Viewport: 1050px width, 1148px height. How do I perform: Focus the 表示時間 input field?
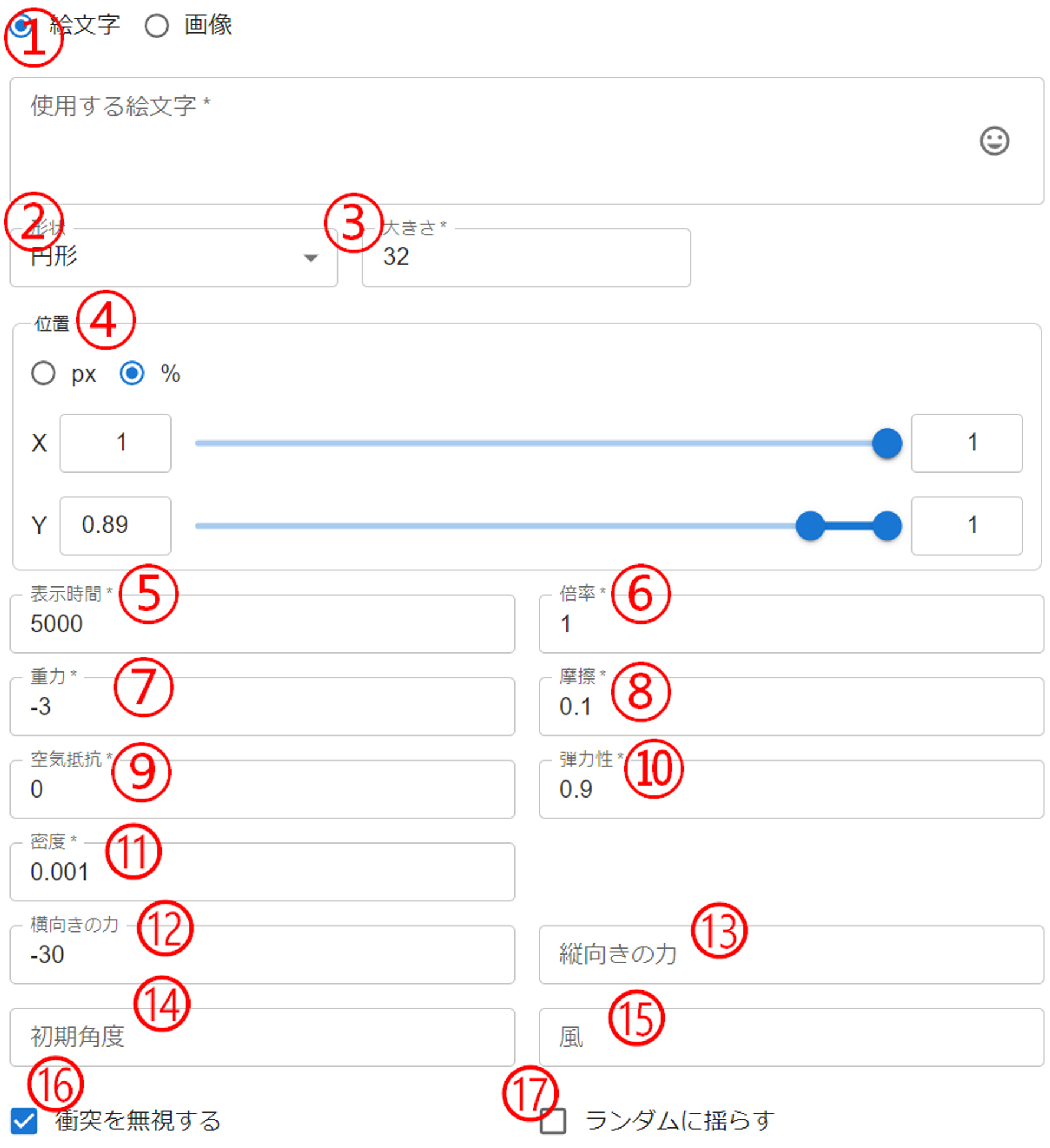tap(262, 624)
